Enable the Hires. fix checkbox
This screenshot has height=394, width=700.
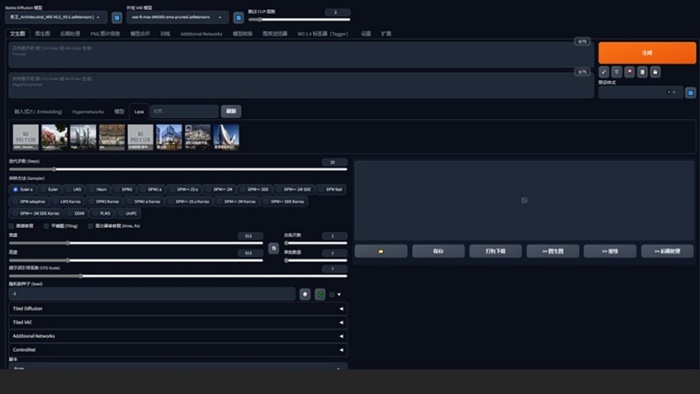tap(91, 226)
